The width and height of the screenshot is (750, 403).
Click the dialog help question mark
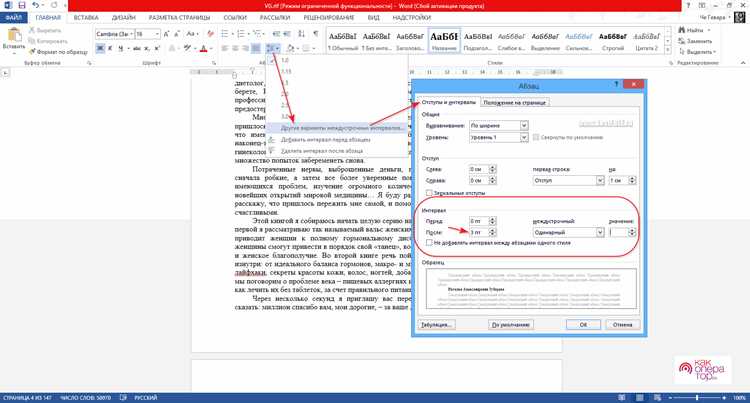click(x=616, y=84)
